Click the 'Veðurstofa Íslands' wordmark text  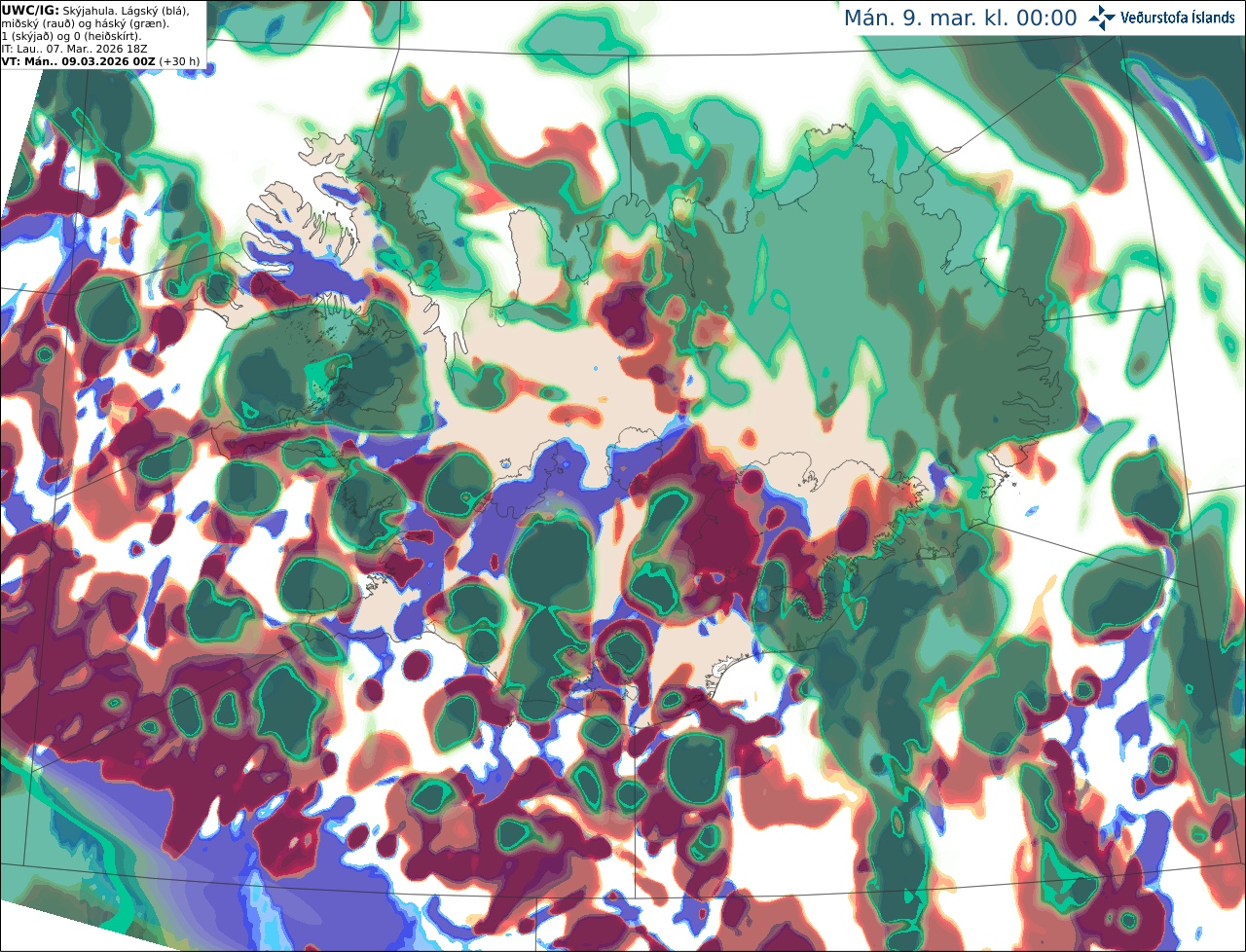pos(1178,18)
